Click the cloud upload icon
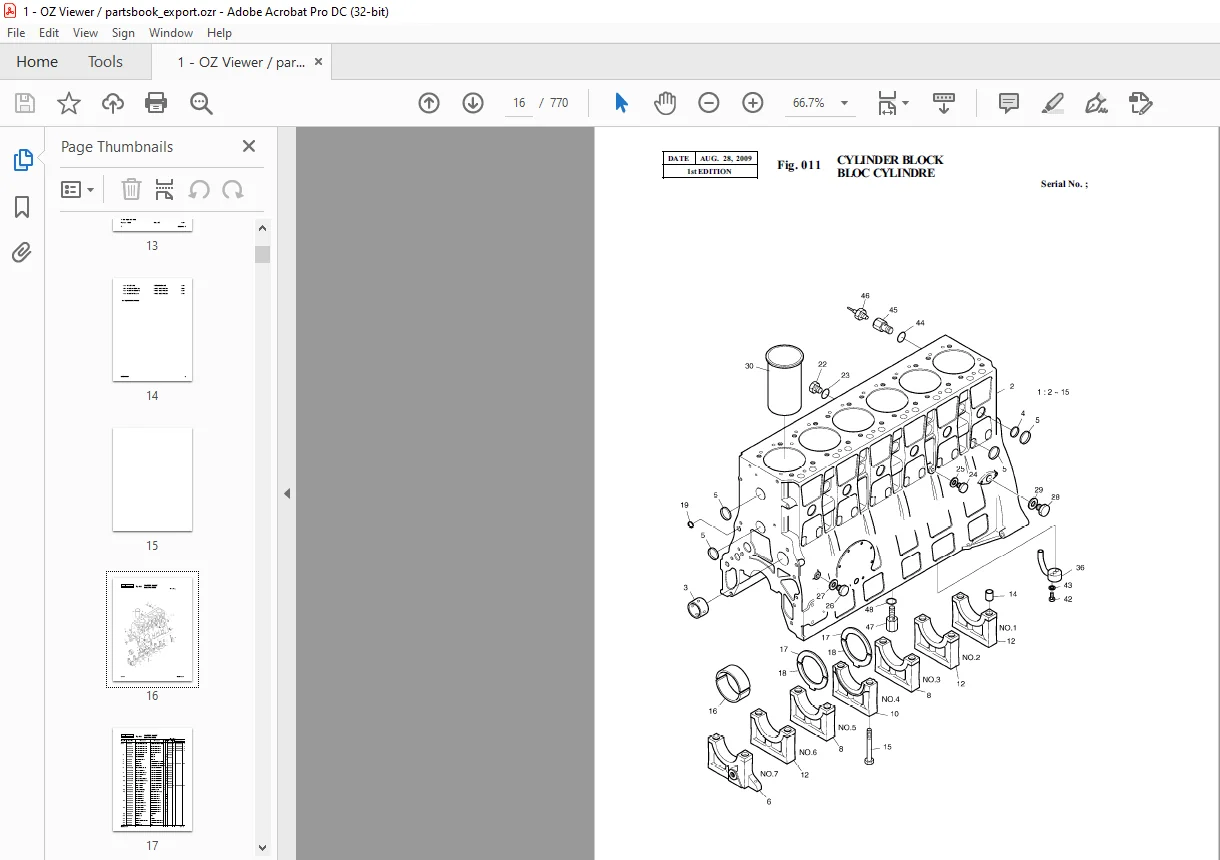The width and height of the screenshot is (1220, 860). click(x=113, y=103)
